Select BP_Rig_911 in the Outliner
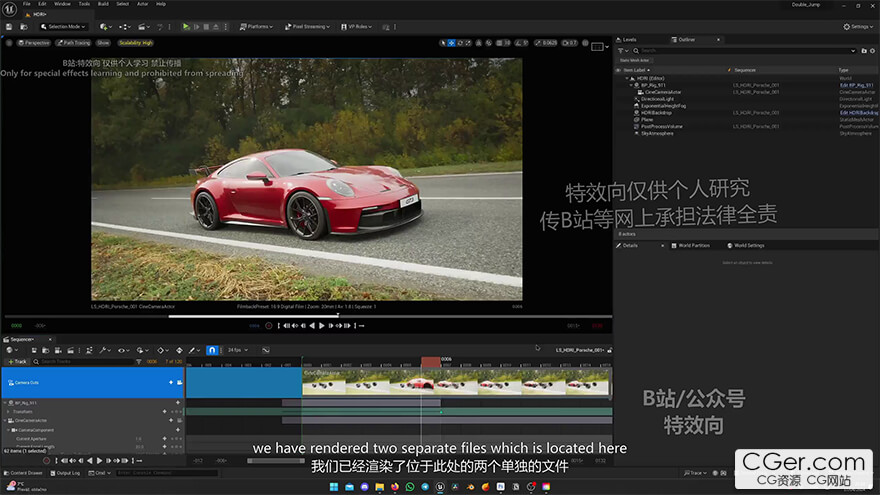Viewport: 880px width, 495px height. click(x=653, y=85)
